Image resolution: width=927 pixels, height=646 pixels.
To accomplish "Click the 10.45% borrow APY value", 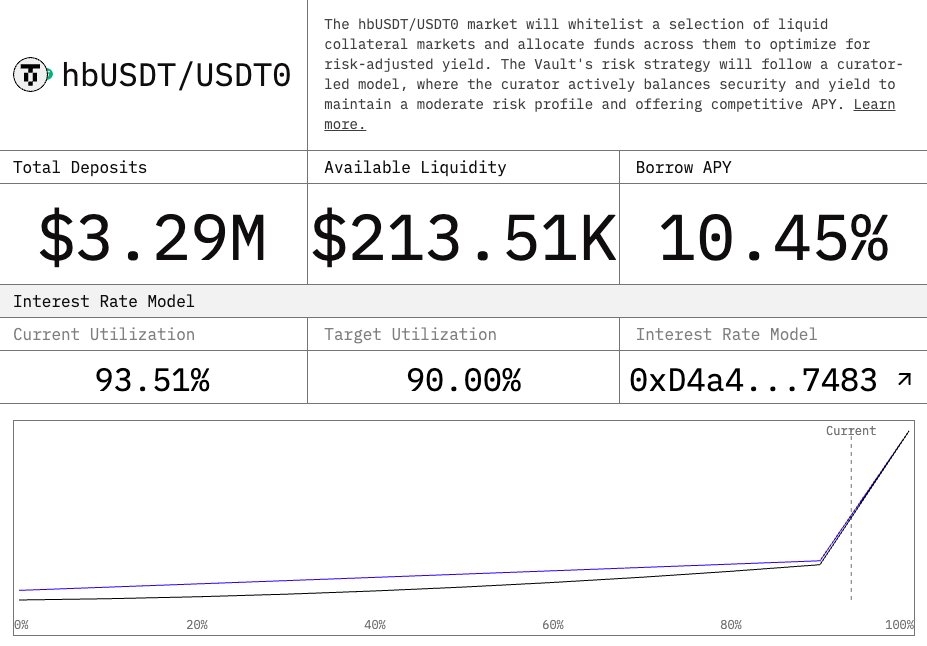I will click(x=773, y=238).
